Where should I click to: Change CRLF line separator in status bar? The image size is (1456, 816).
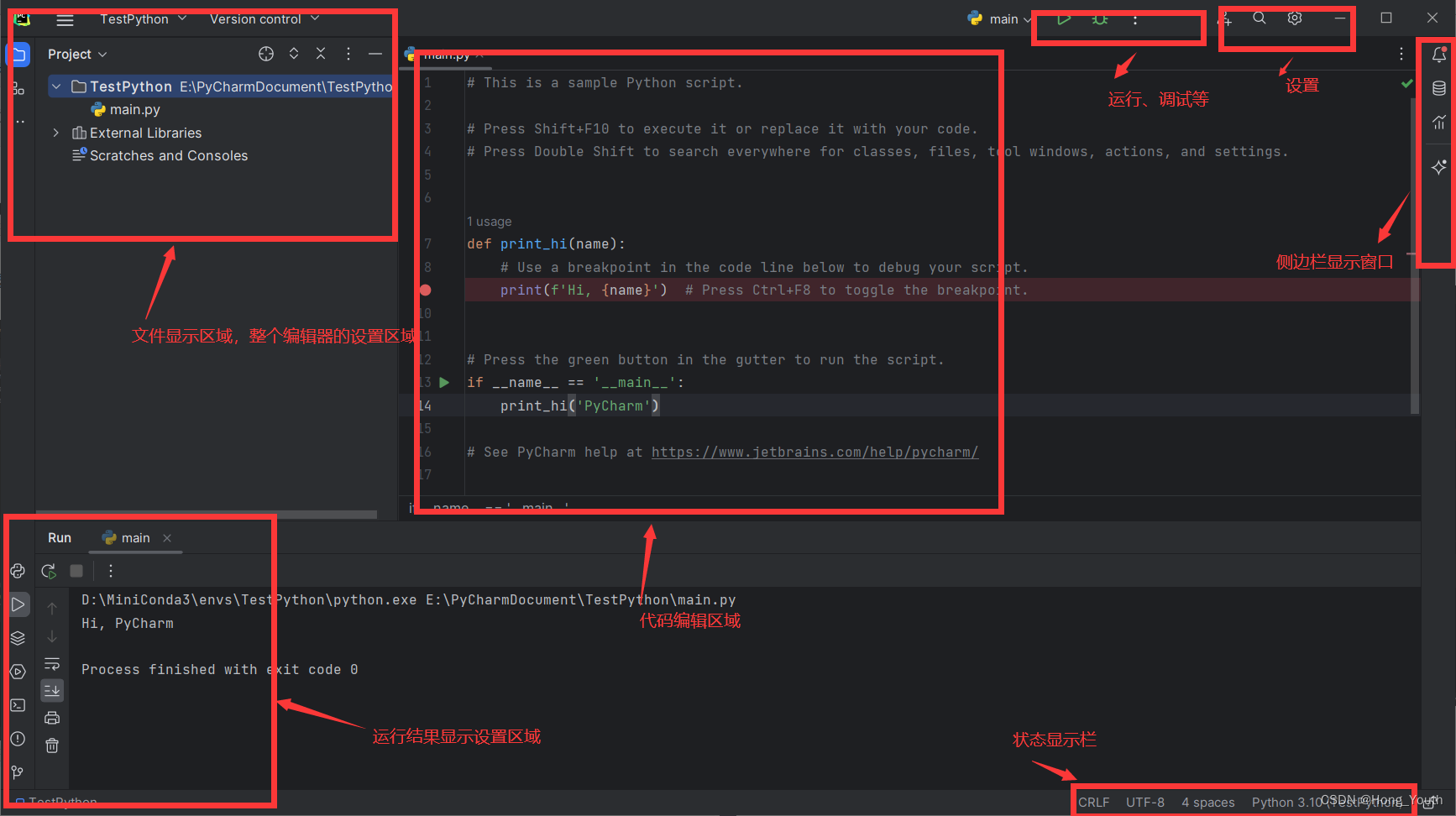(x=1093, y=803)
